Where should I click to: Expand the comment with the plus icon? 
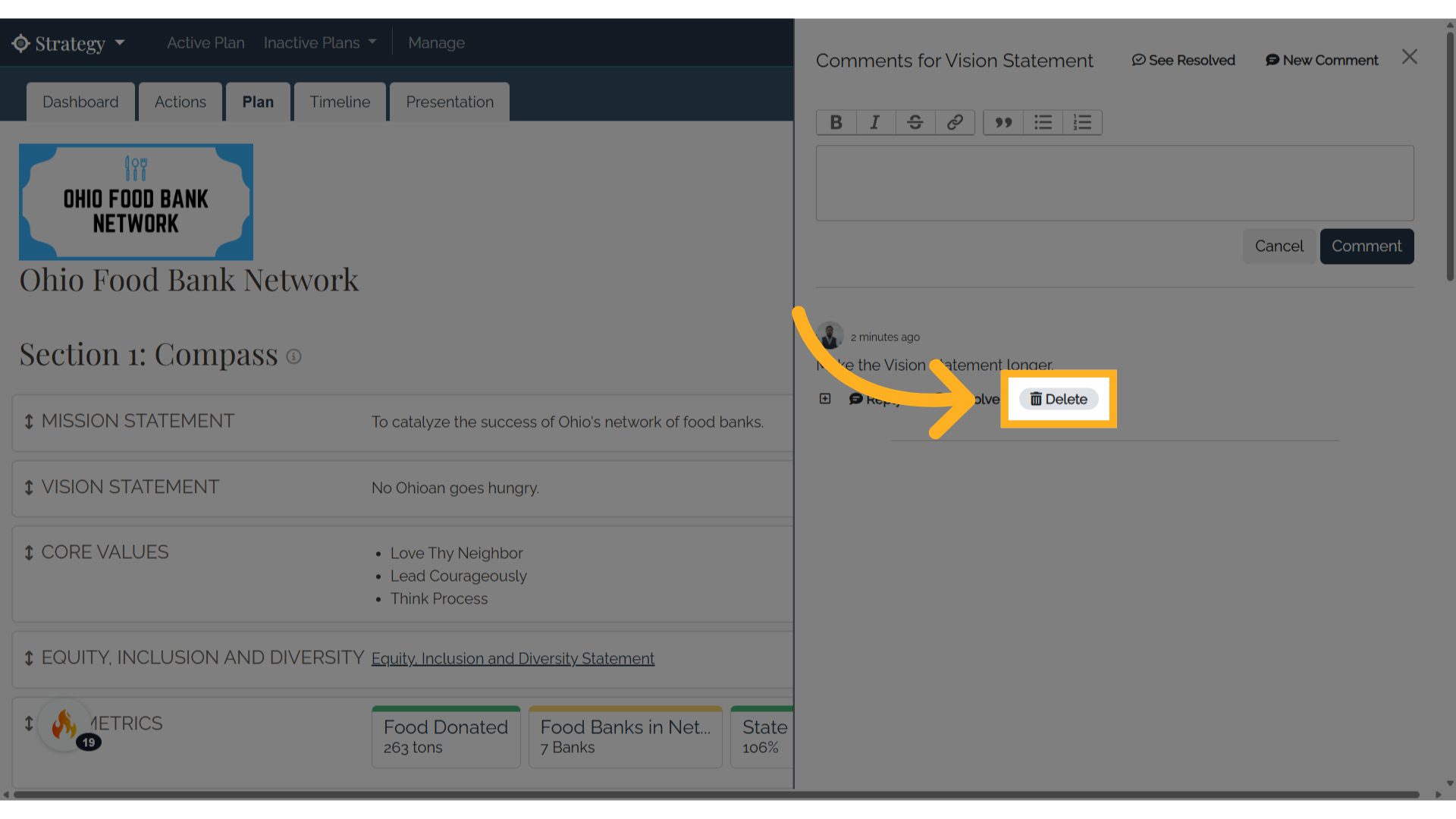825,399
